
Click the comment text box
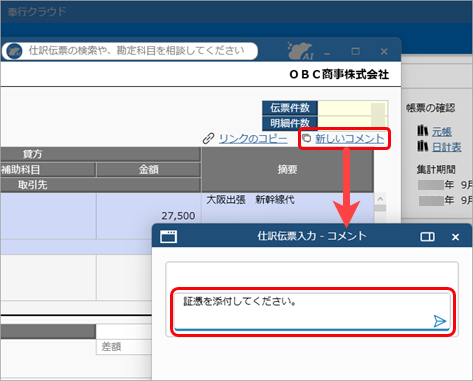pyautogui.click(x=312, y=311)
